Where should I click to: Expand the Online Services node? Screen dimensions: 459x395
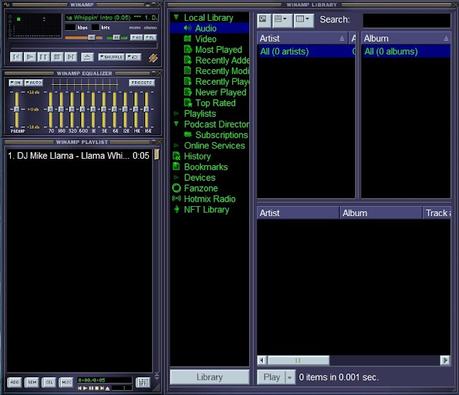176,146
